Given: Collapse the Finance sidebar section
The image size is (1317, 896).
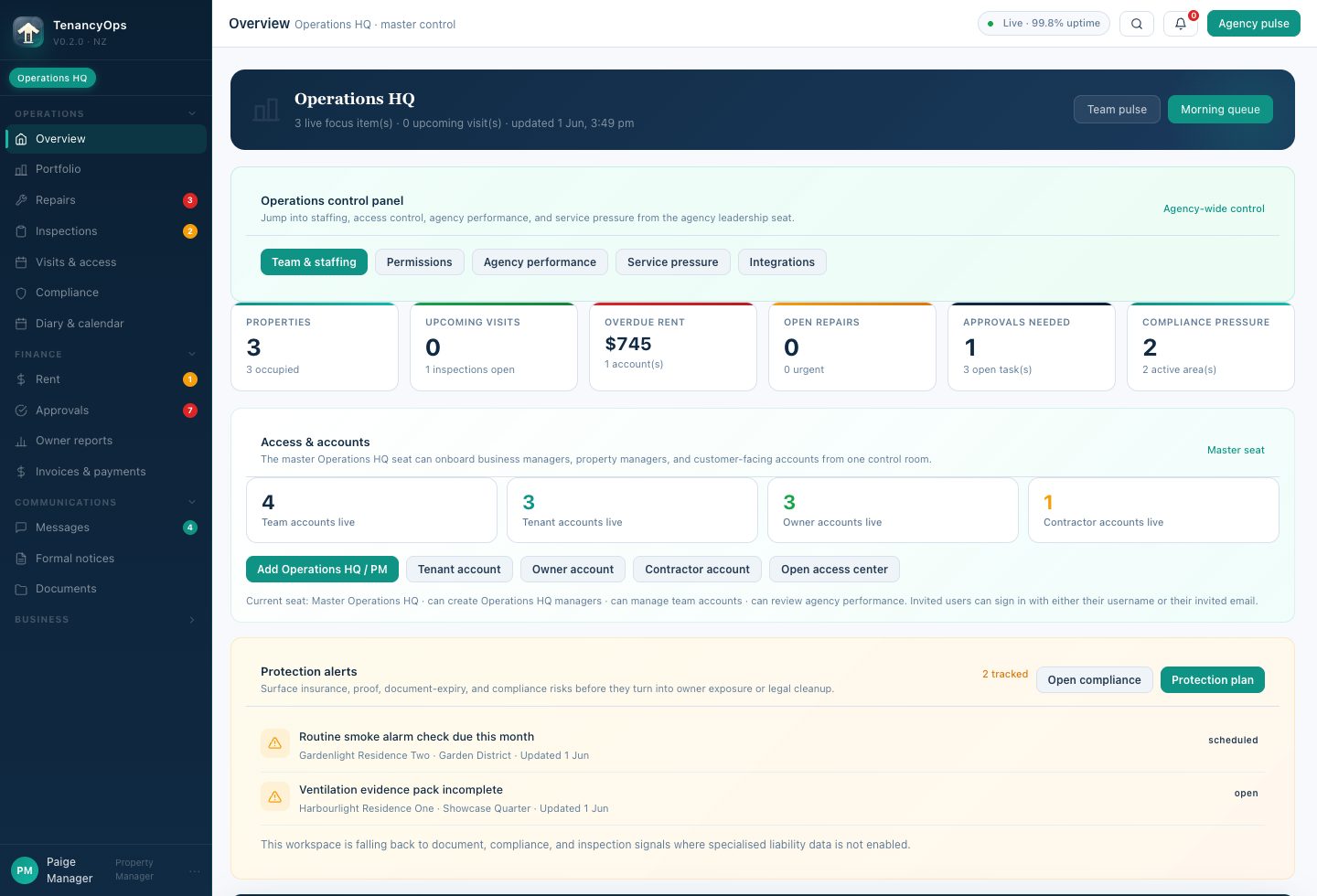Looking at the screenshot, I should tap(192, 354).
